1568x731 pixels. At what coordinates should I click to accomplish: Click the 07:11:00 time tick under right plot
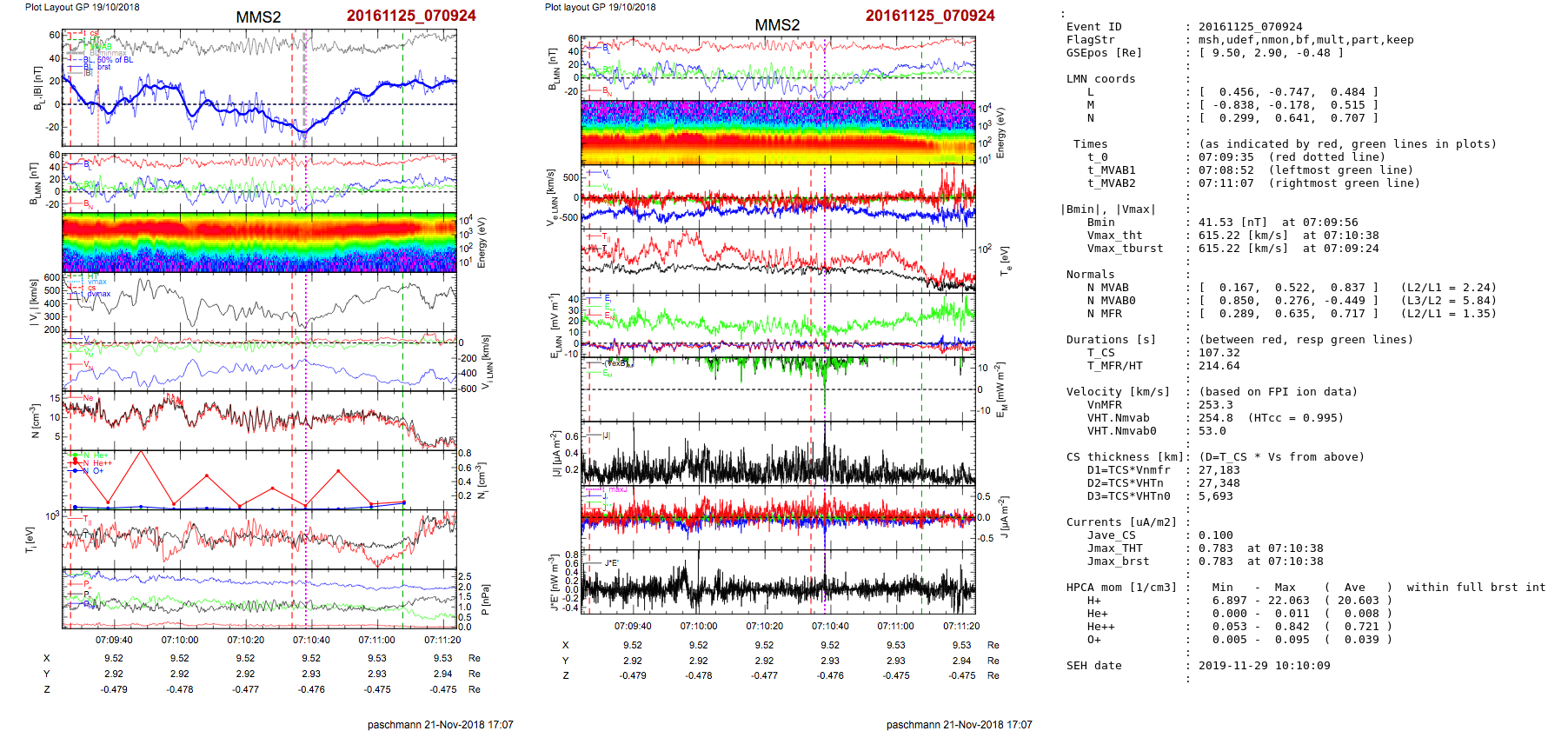895,626
